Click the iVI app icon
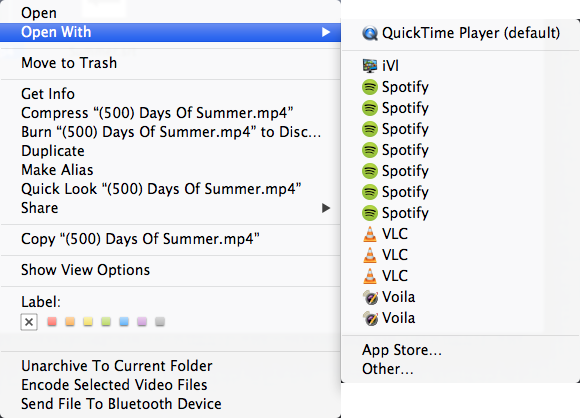This screenshot has height=418, width=580. 370,66
